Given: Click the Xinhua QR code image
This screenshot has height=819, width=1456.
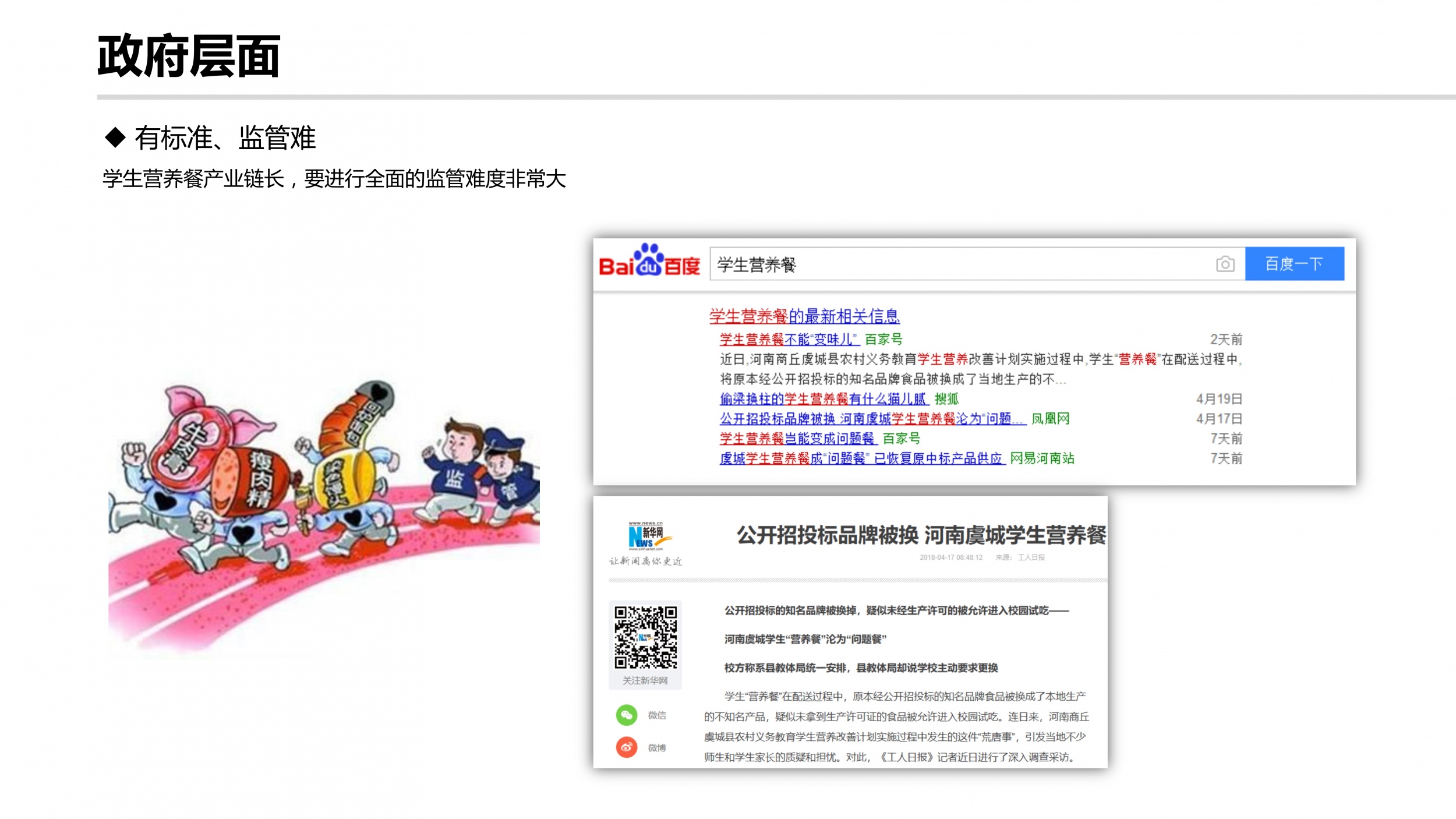Looking at the screenshot, I should [x=645, y=637].
